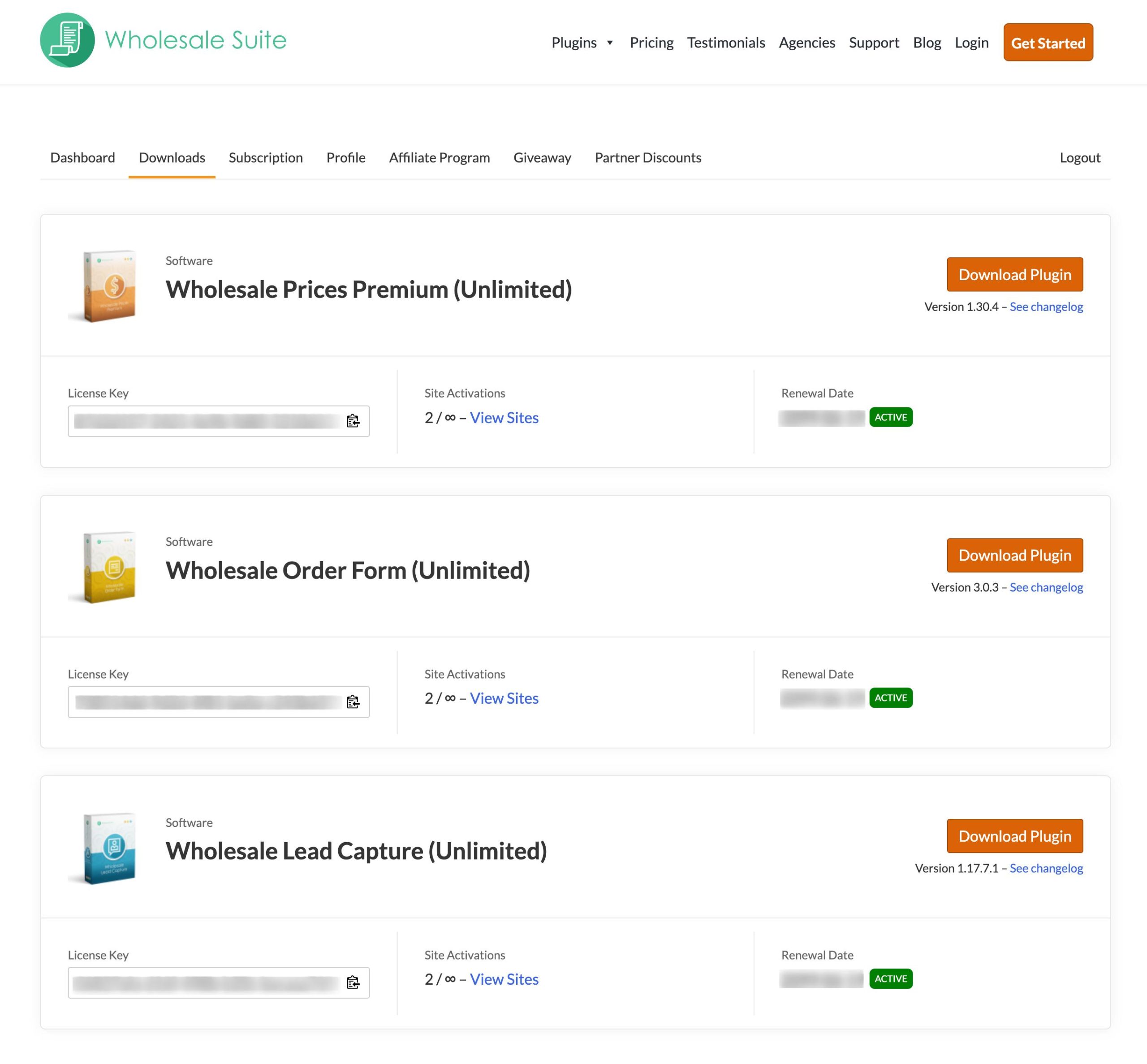Open the Subscription tab
The image size is (1147, 1064).
pyautogui.click(x=265, y=158)
